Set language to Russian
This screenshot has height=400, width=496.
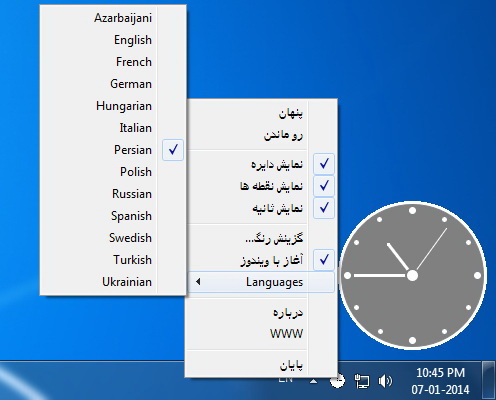tap(113, 194)
